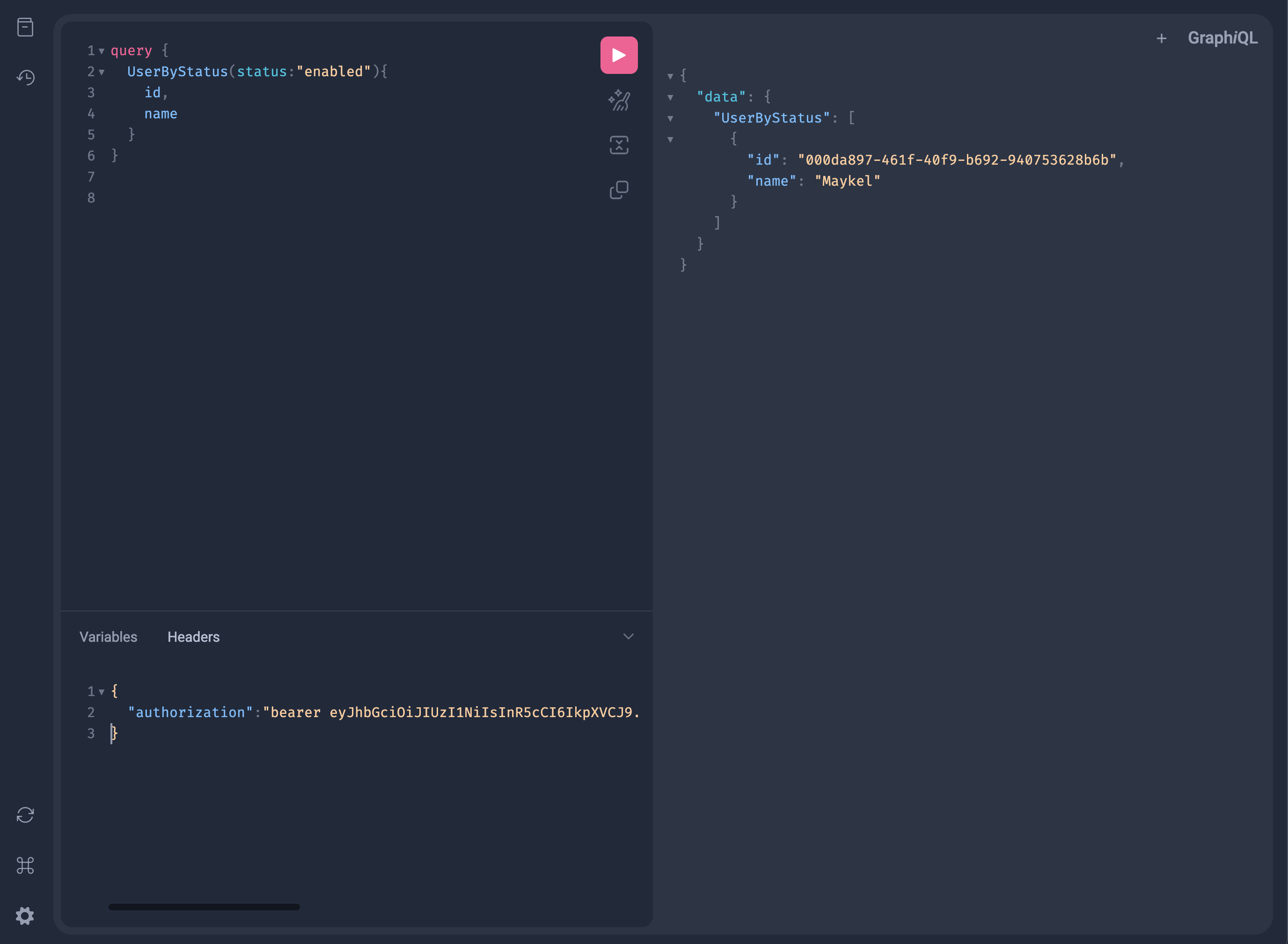1288x944 pixels.
Task: Click the merge fragments icon
Action: pos(619,145)
